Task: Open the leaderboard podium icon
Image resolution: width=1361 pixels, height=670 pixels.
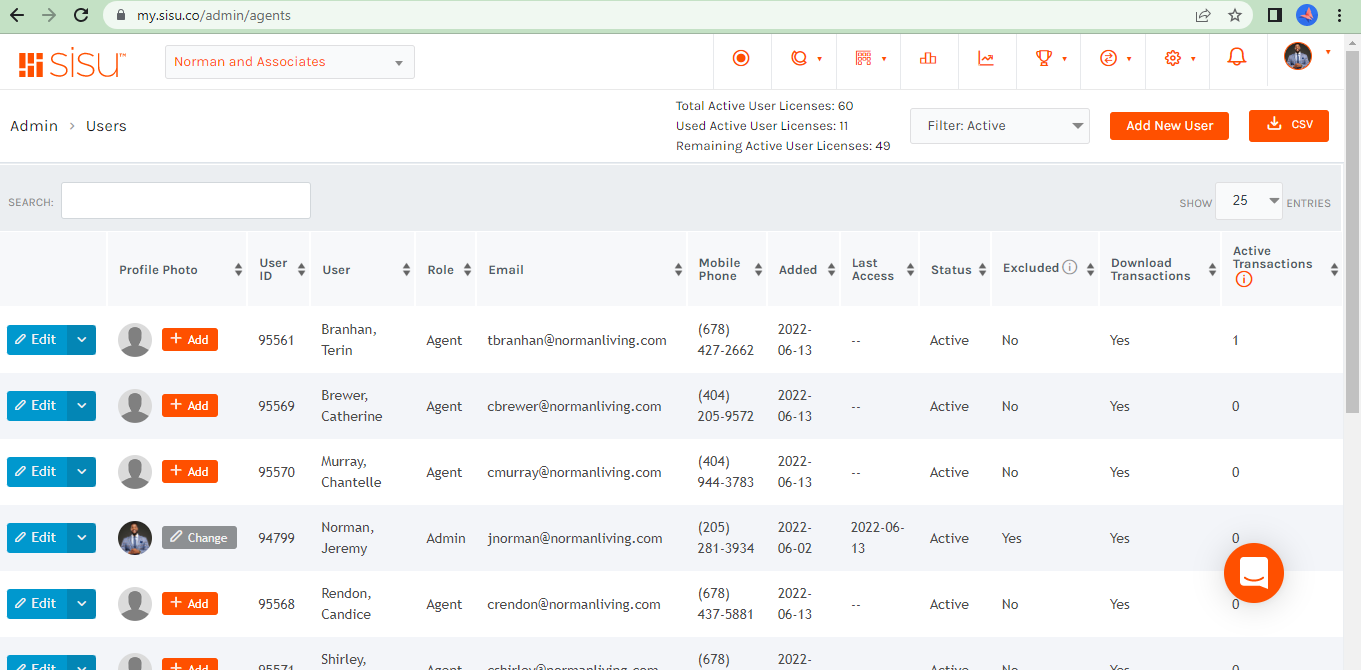Action: point(928,58)
